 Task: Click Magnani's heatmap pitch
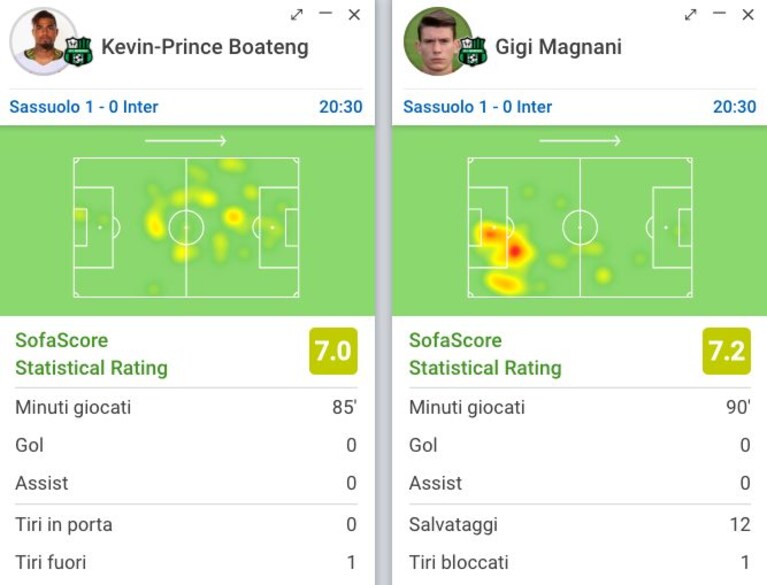[x=580, y=227]
